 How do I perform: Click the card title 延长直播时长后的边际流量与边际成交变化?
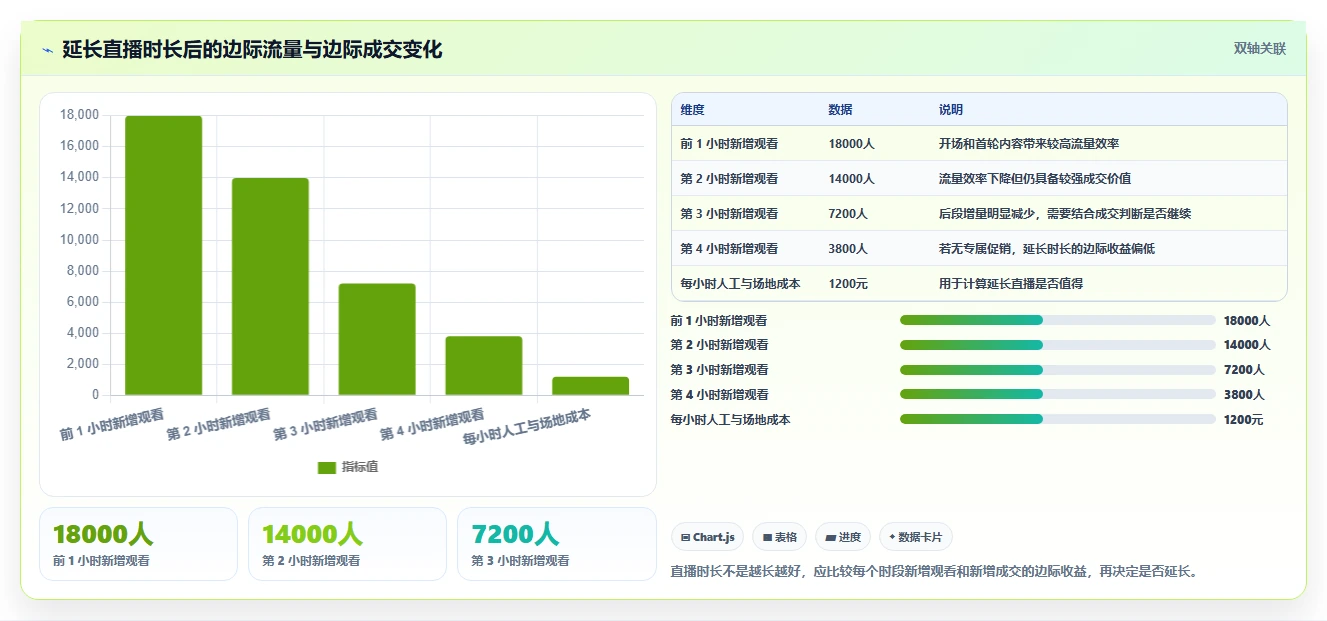[252, 49]
